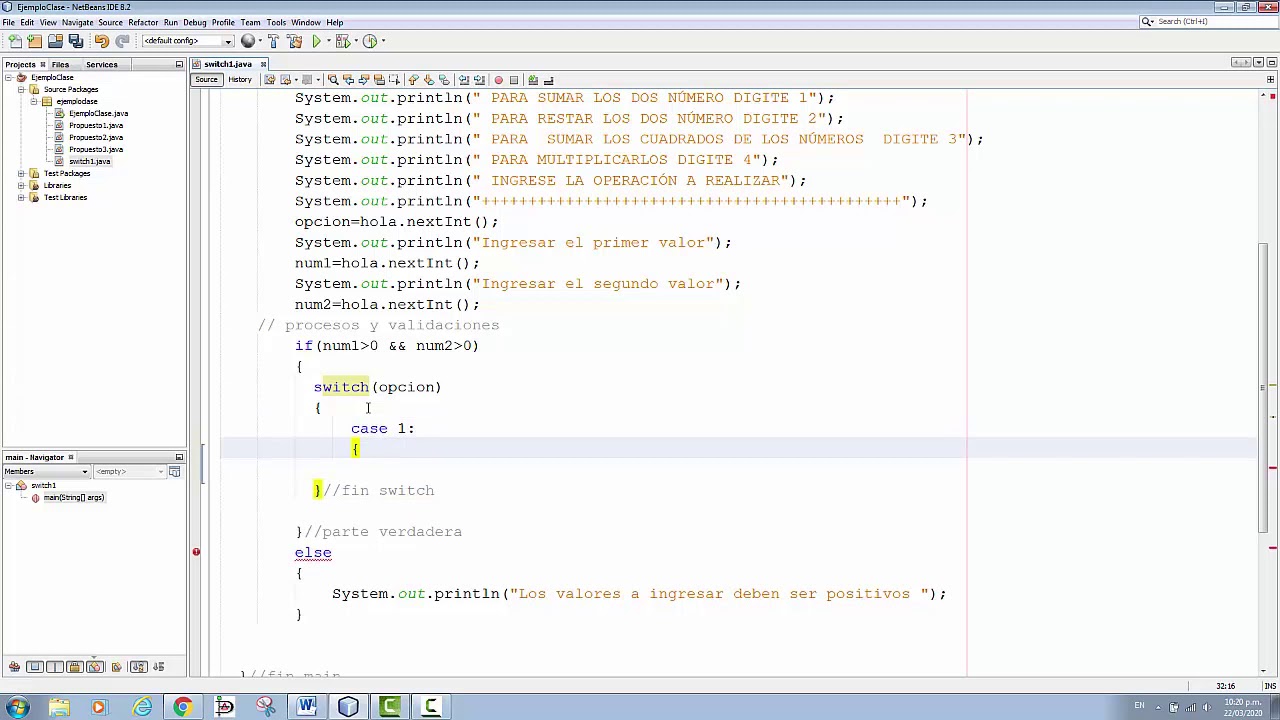Toggle Sort by Name in Navigator
This screenshot has height=720, width=1280.
coord(138,667)
